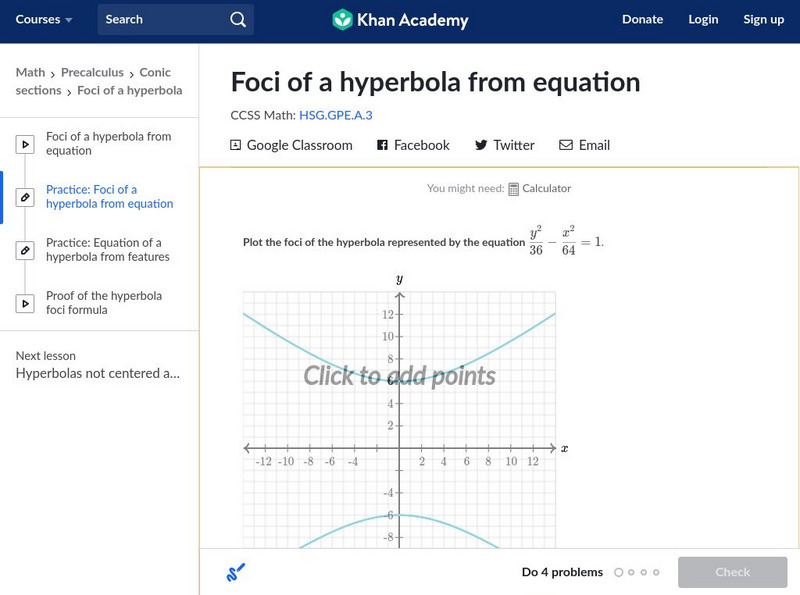Click the Donate button
The image size is (800, 595).
[642, 19]
